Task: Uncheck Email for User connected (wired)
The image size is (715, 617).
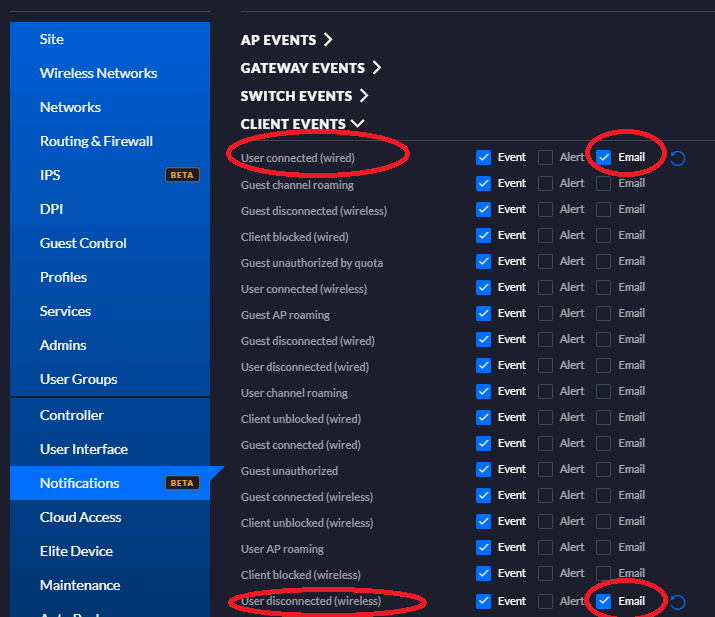Action: pyautogui.click(x=604, y=157)
